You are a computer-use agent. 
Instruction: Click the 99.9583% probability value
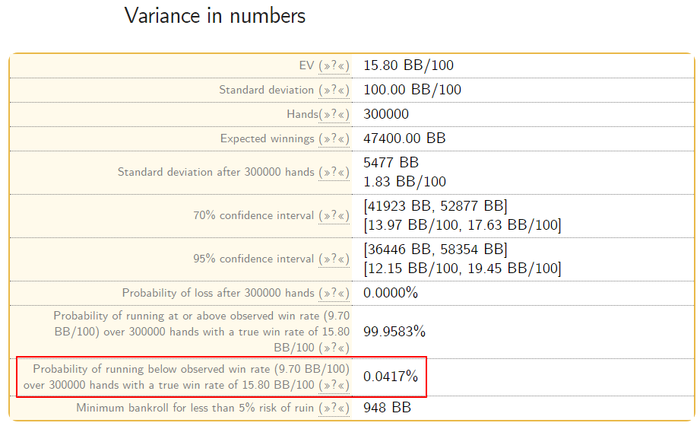pyautogui.click(x=394, y=331)
